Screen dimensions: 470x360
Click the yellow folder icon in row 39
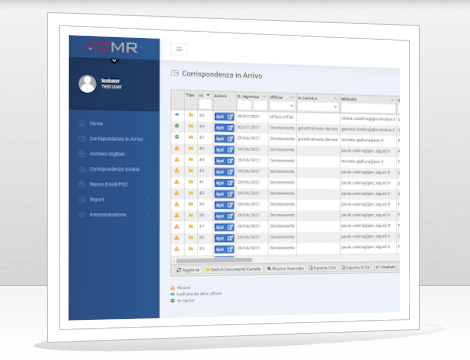click(x=191, y=204)
